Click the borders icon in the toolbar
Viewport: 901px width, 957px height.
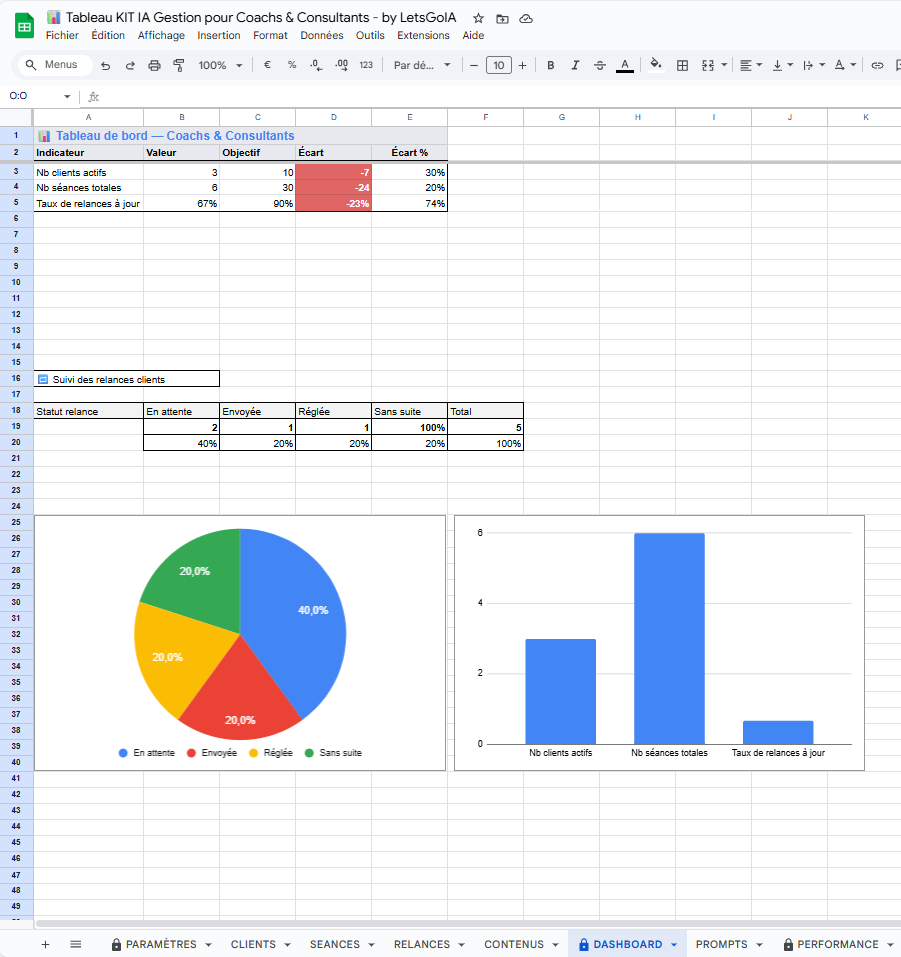click(682, 65)
